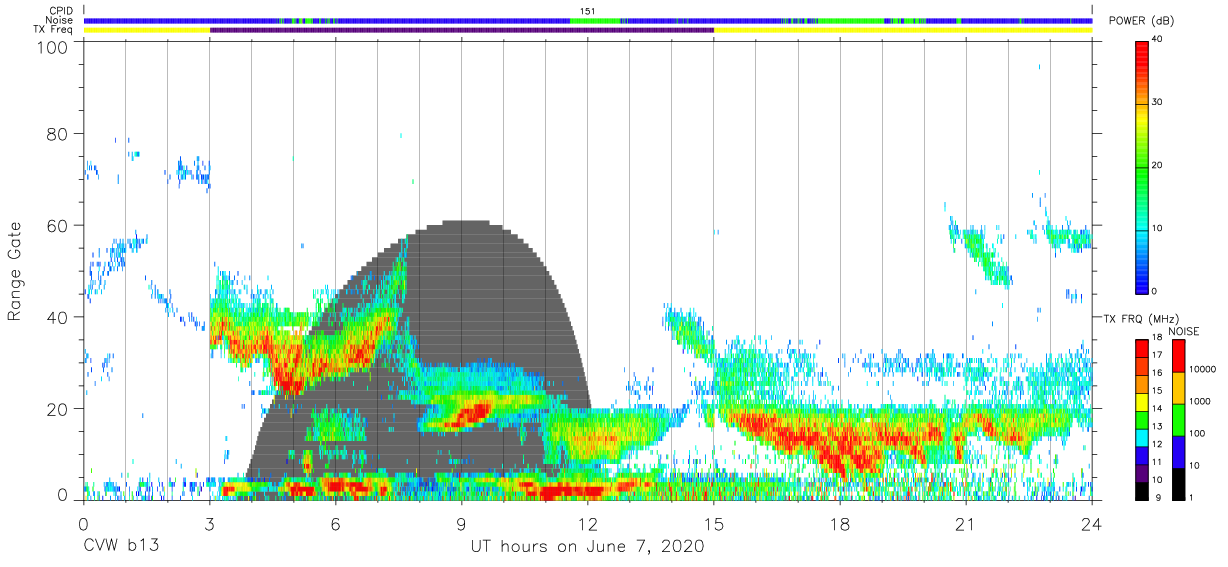Click the 'CVW b13' radar label
Viewport: 1228px width, 567px height.
120,547
